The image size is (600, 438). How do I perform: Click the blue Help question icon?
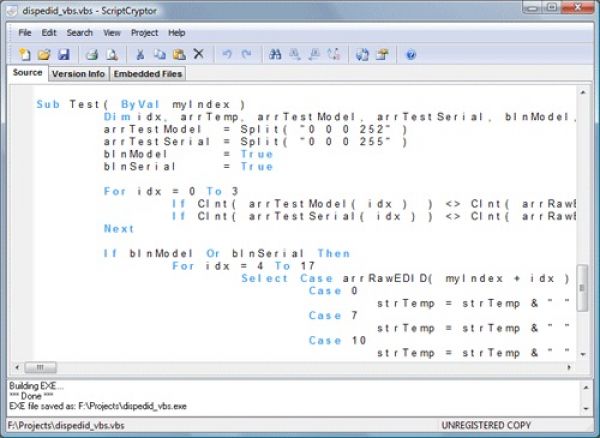[x=411, y=55]
